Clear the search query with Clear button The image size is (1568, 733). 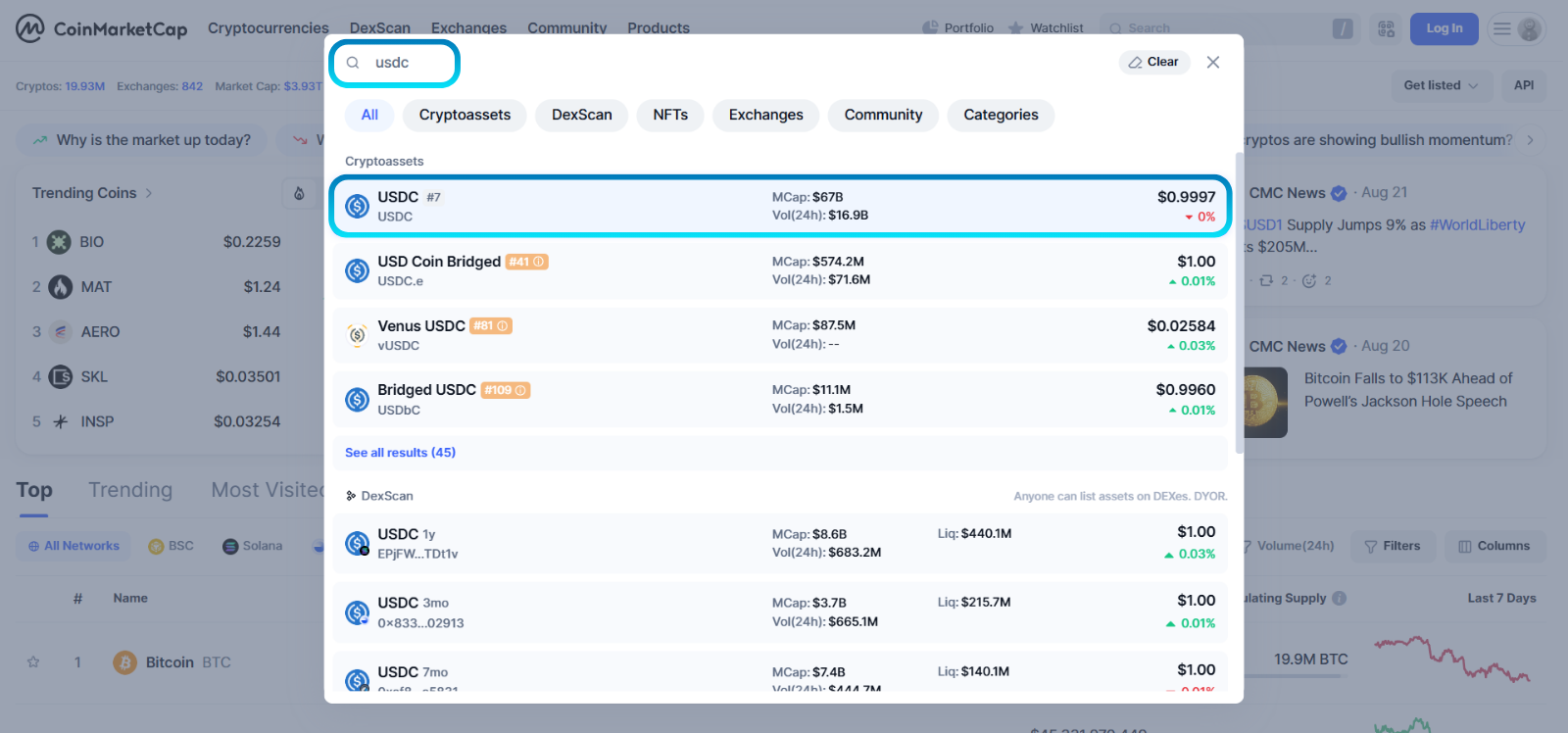(1154, 62)
